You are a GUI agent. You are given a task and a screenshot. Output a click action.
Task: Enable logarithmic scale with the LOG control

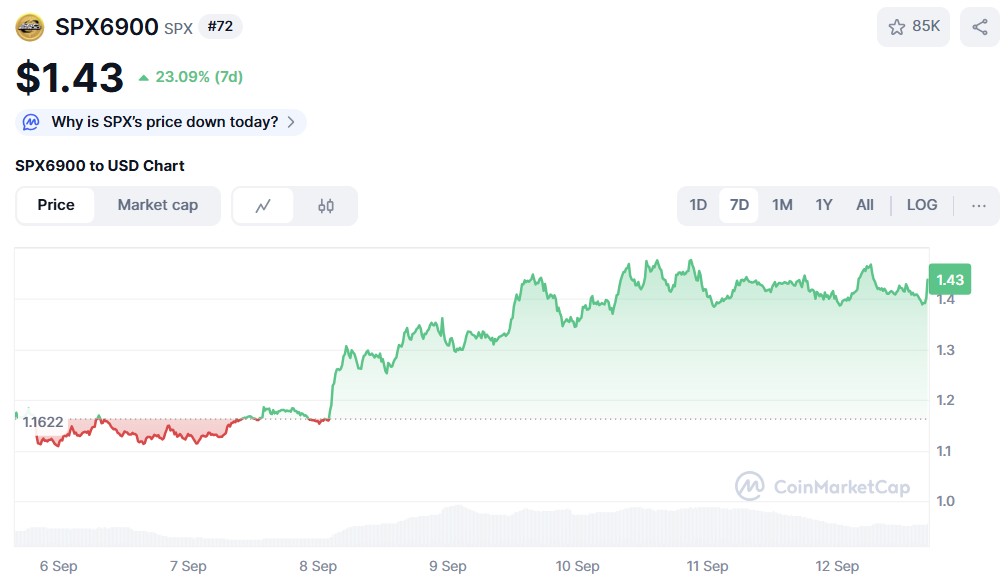(x=921, y=205)
